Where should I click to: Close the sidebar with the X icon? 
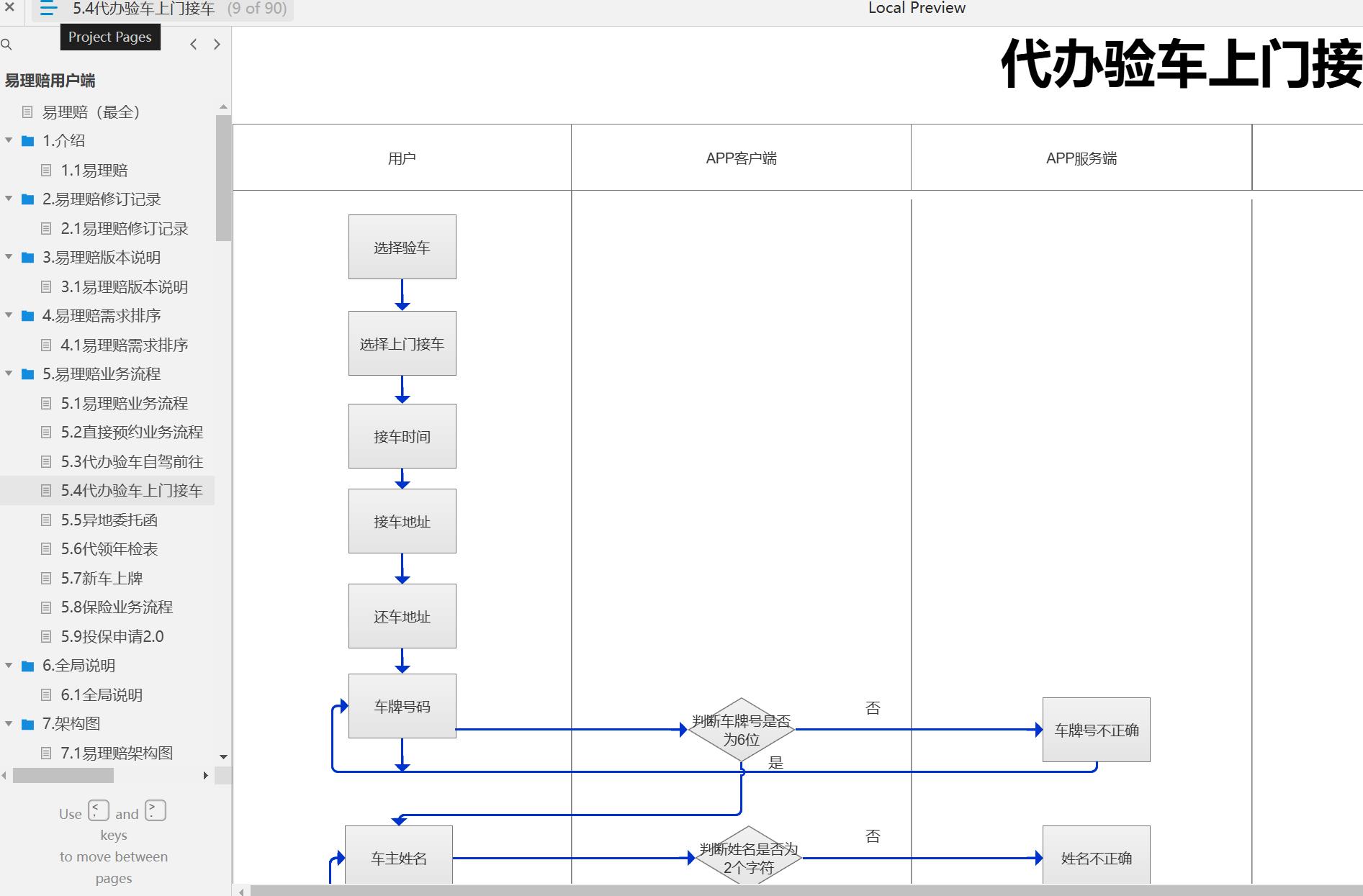[9, 8]
